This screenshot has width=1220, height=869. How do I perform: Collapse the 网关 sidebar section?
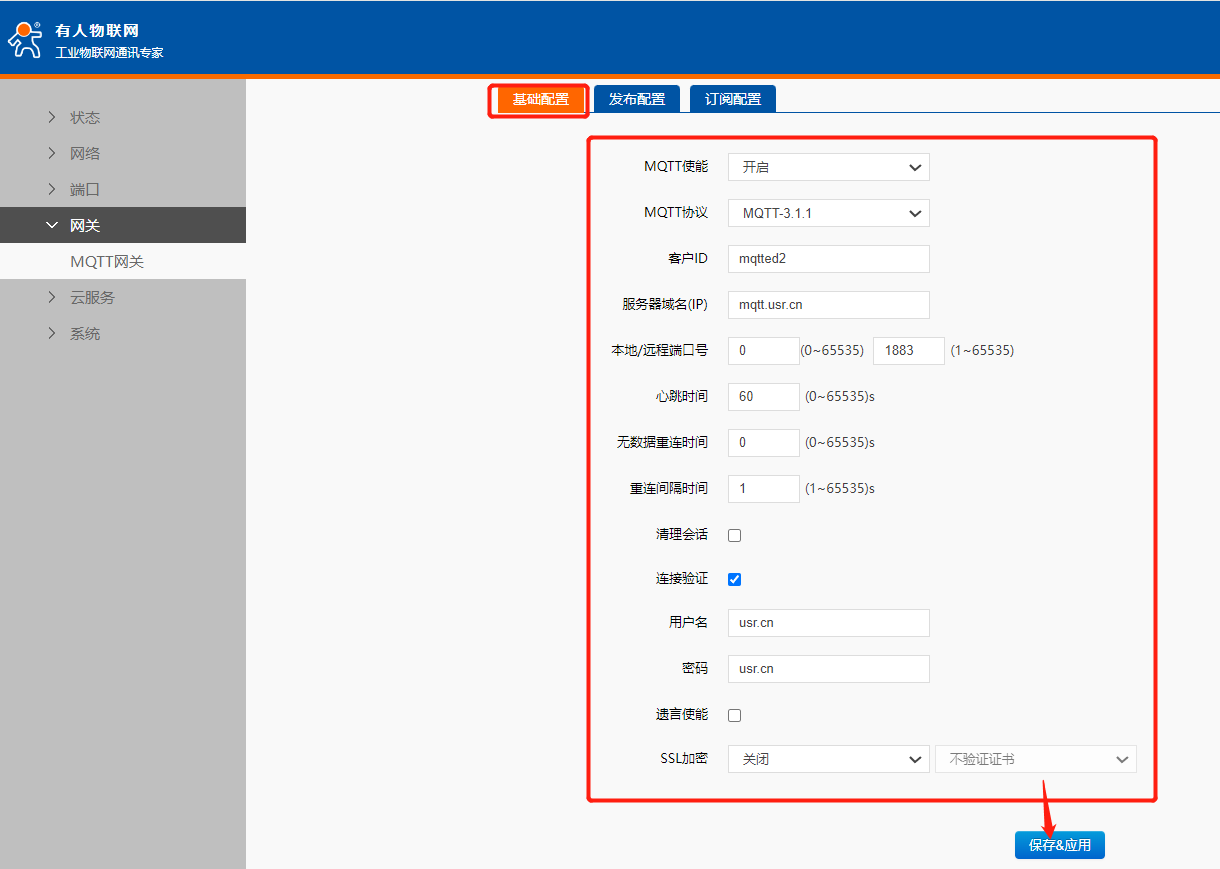[85, 225]
